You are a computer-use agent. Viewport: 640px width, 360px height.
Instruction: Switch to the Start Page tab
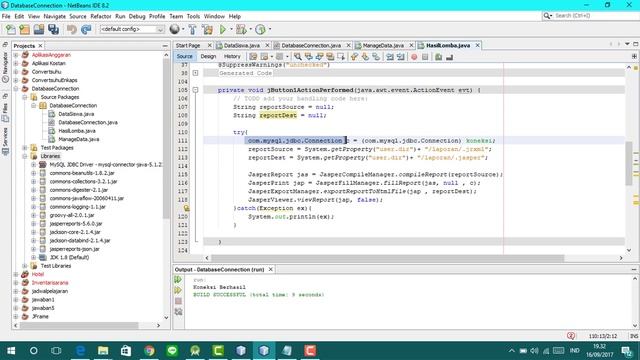(x=188, y=45)
